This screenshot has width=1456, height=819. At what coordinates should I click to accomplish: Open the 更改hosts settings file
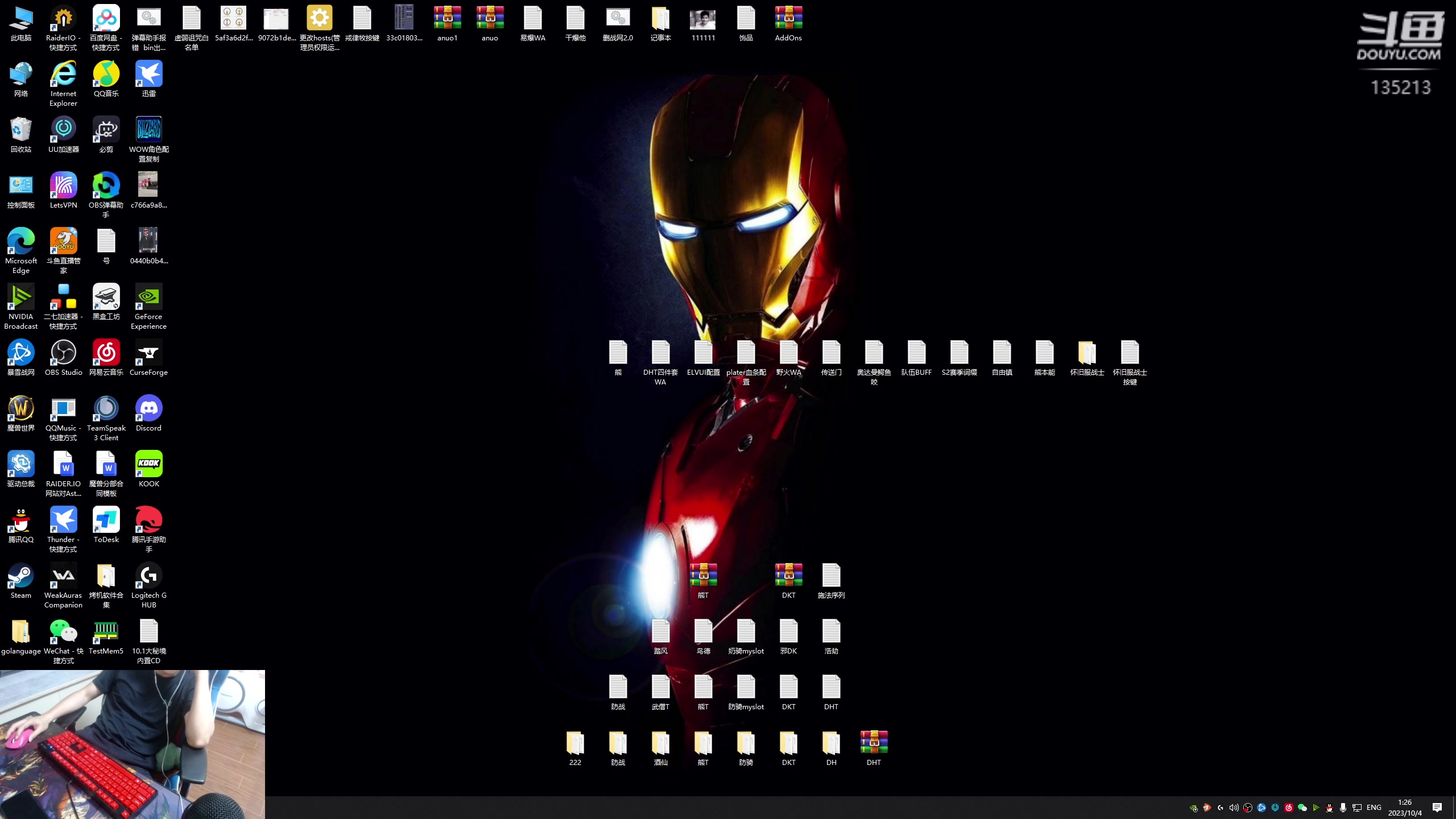[319, 28]
